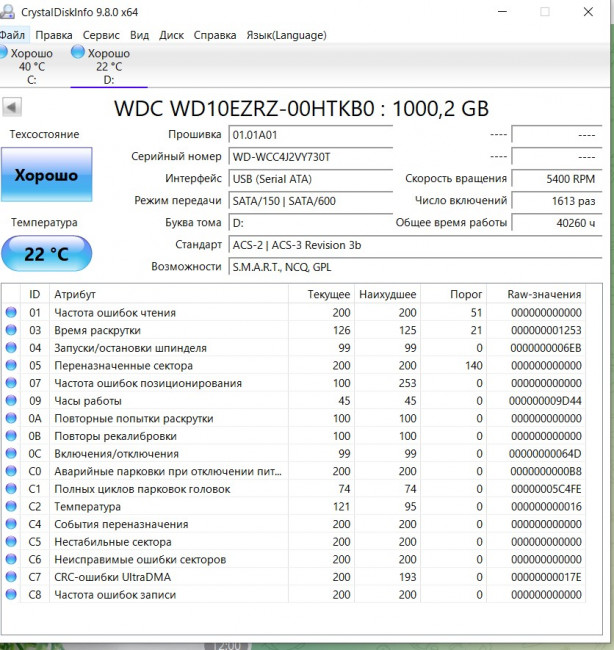Image resolution: width=614 pixels, height=650 pixels.
Task: Click the status orb for attribute 03
Action: click(11, 330)
